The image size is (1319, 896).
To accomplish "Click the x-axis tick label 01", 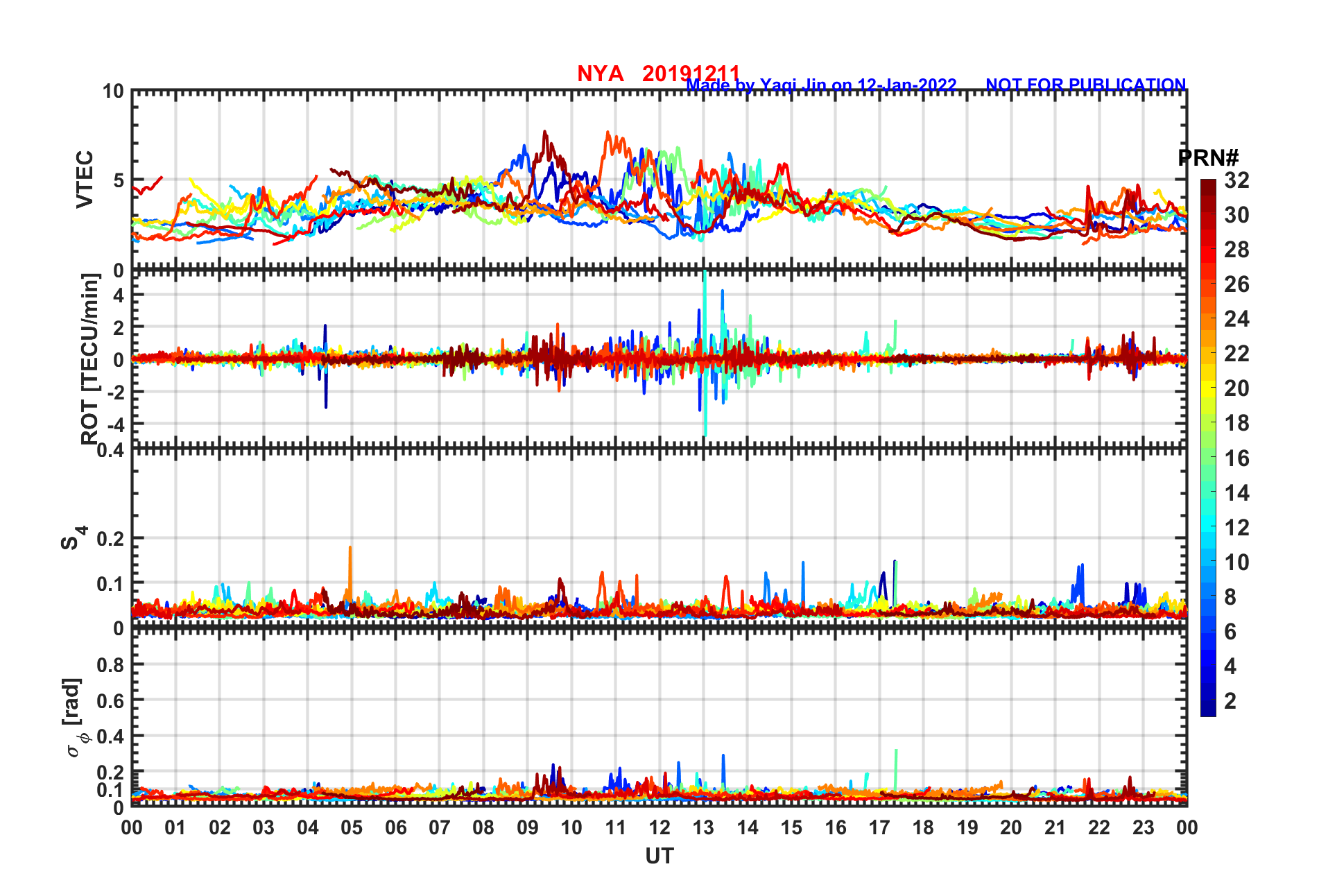I will 175,827.
